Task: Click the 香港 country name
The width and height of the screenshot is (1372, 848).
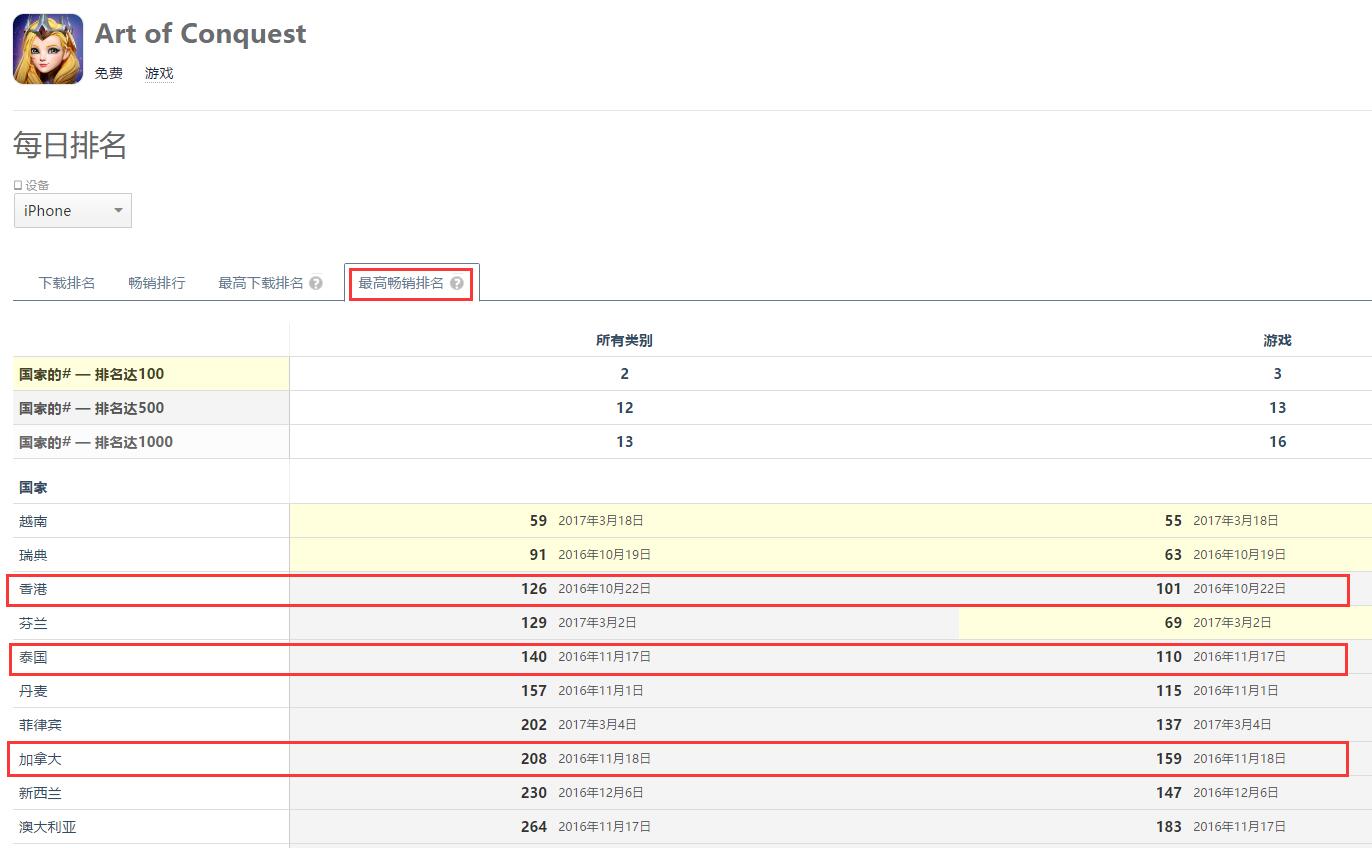Action: click(33, 589)
